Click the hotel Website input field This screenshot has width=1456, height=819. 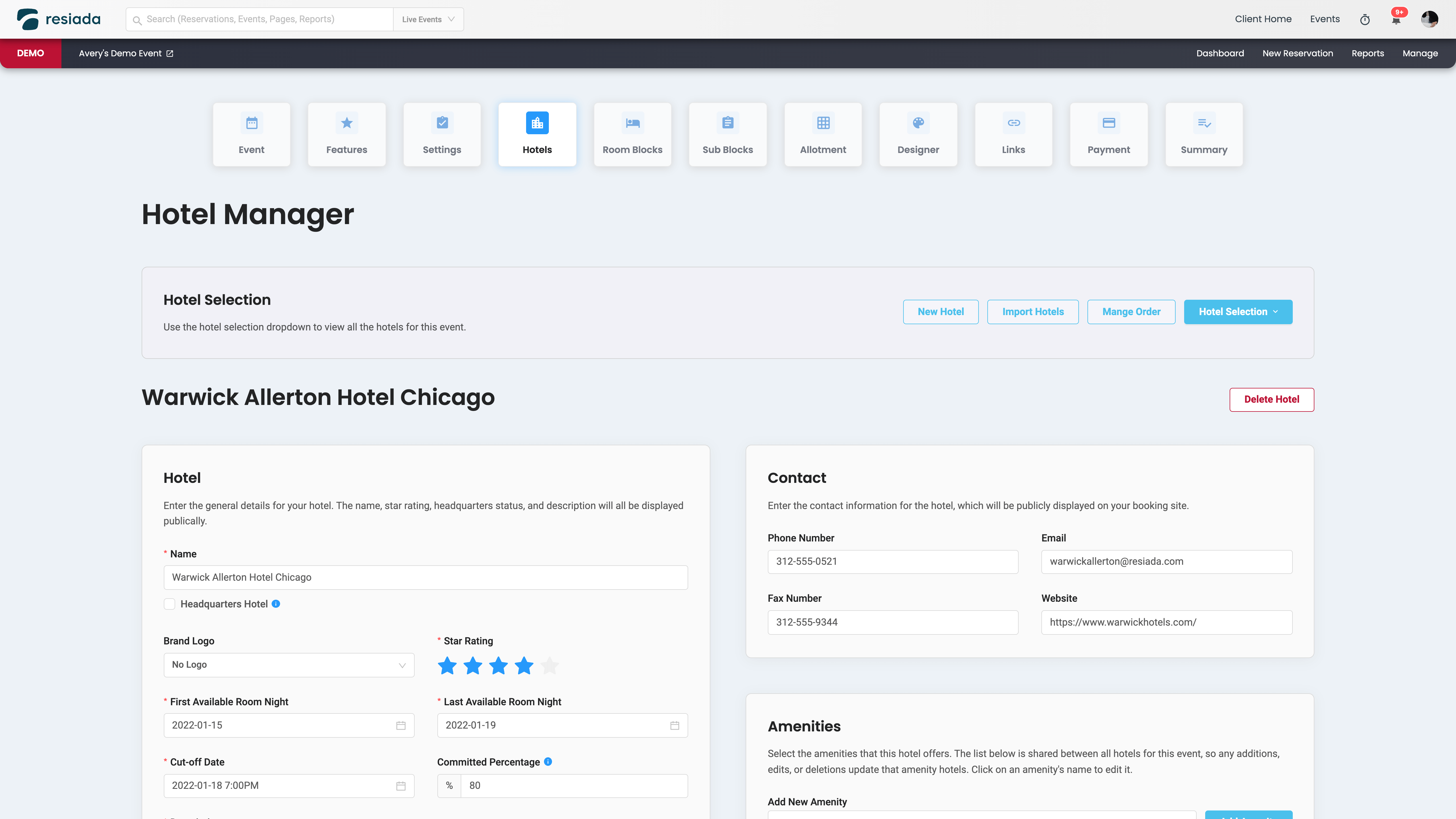pos(1166,622)
